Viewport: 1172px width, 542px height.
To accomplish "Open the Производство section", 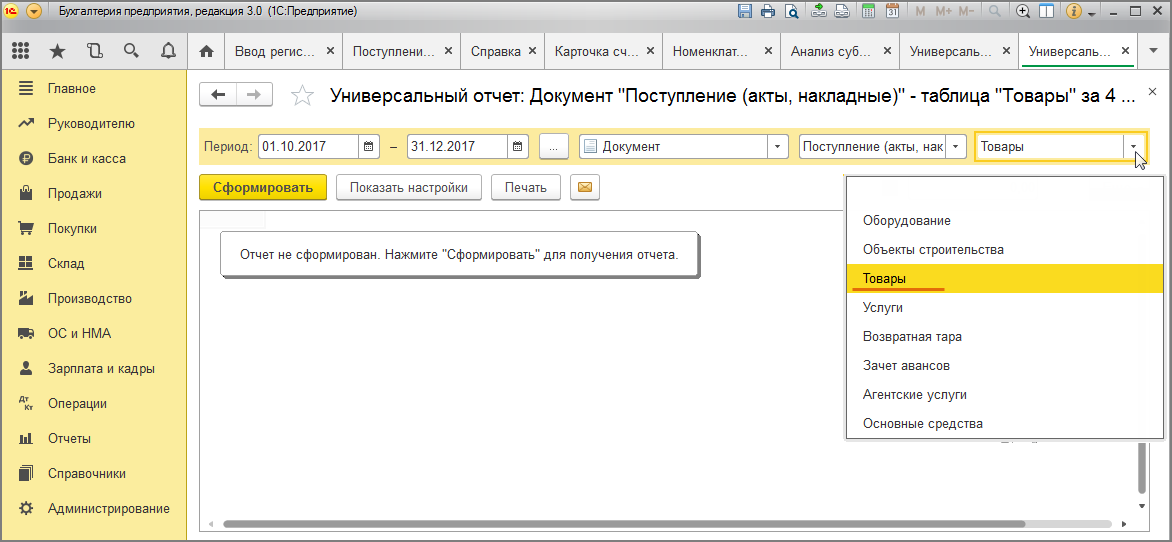I will click(90, 299).
